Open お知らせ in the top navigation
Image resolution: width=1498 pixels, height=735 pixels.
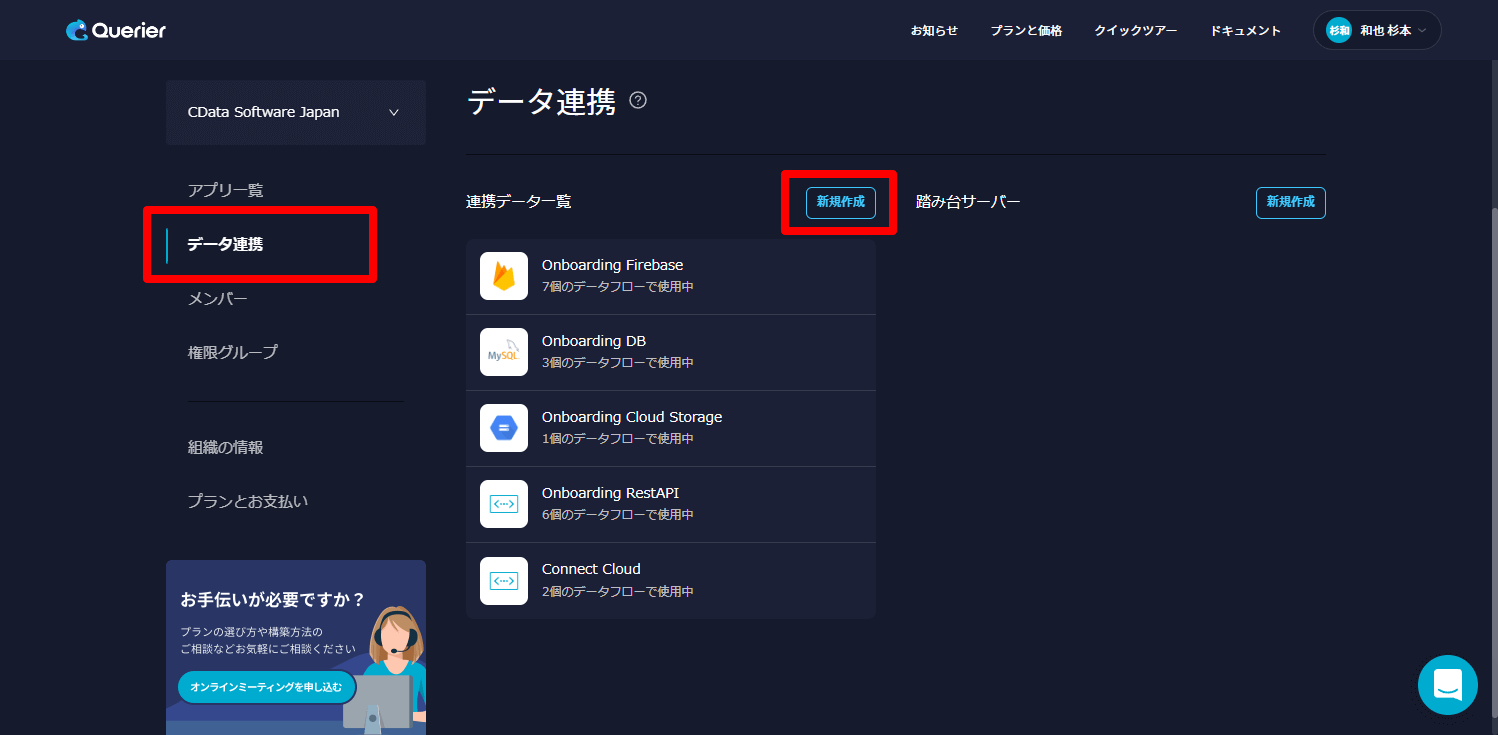tap(934, 30)
